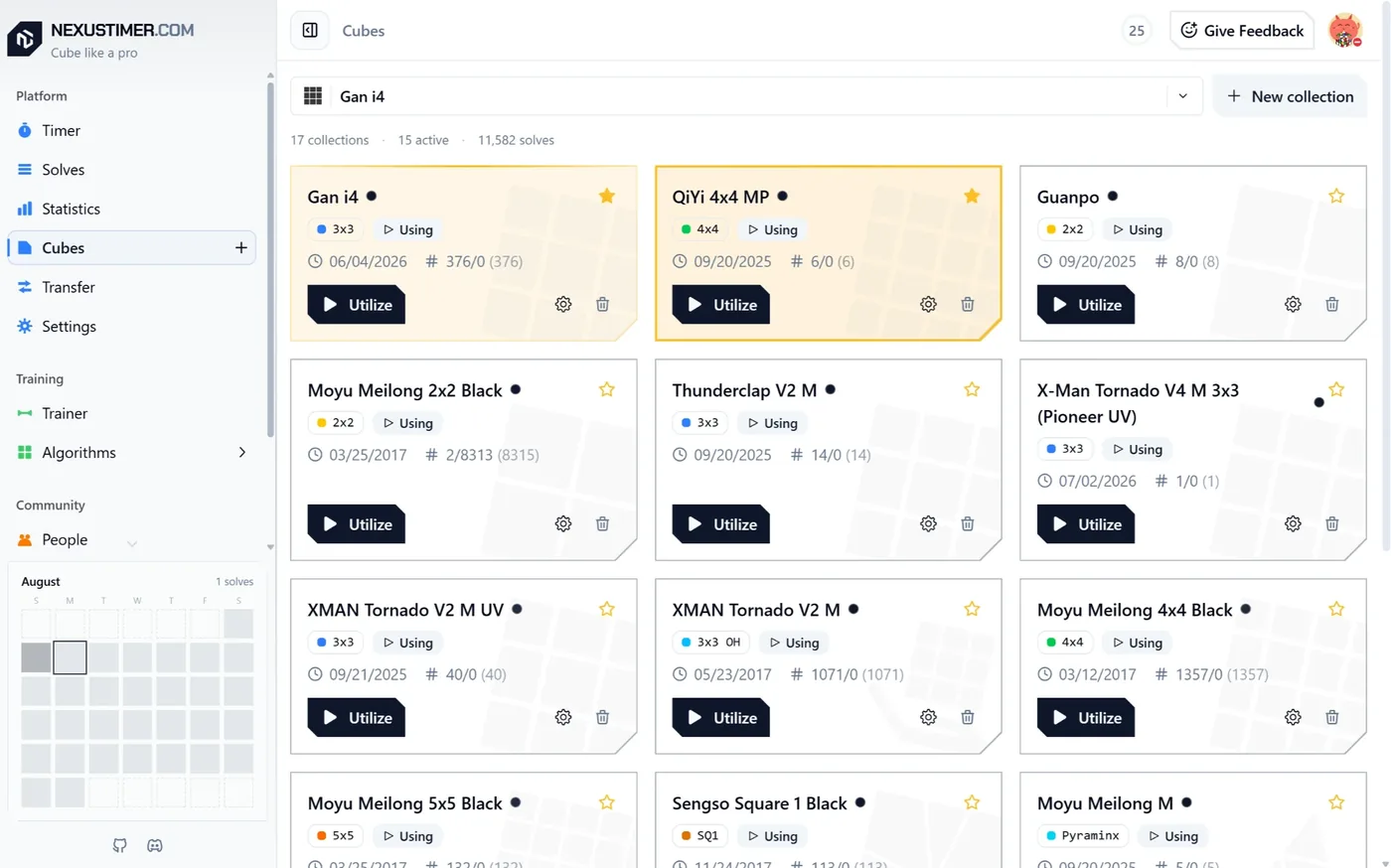Open the Timer page
The image size is (1391, 868).
(x=132, y=131)
